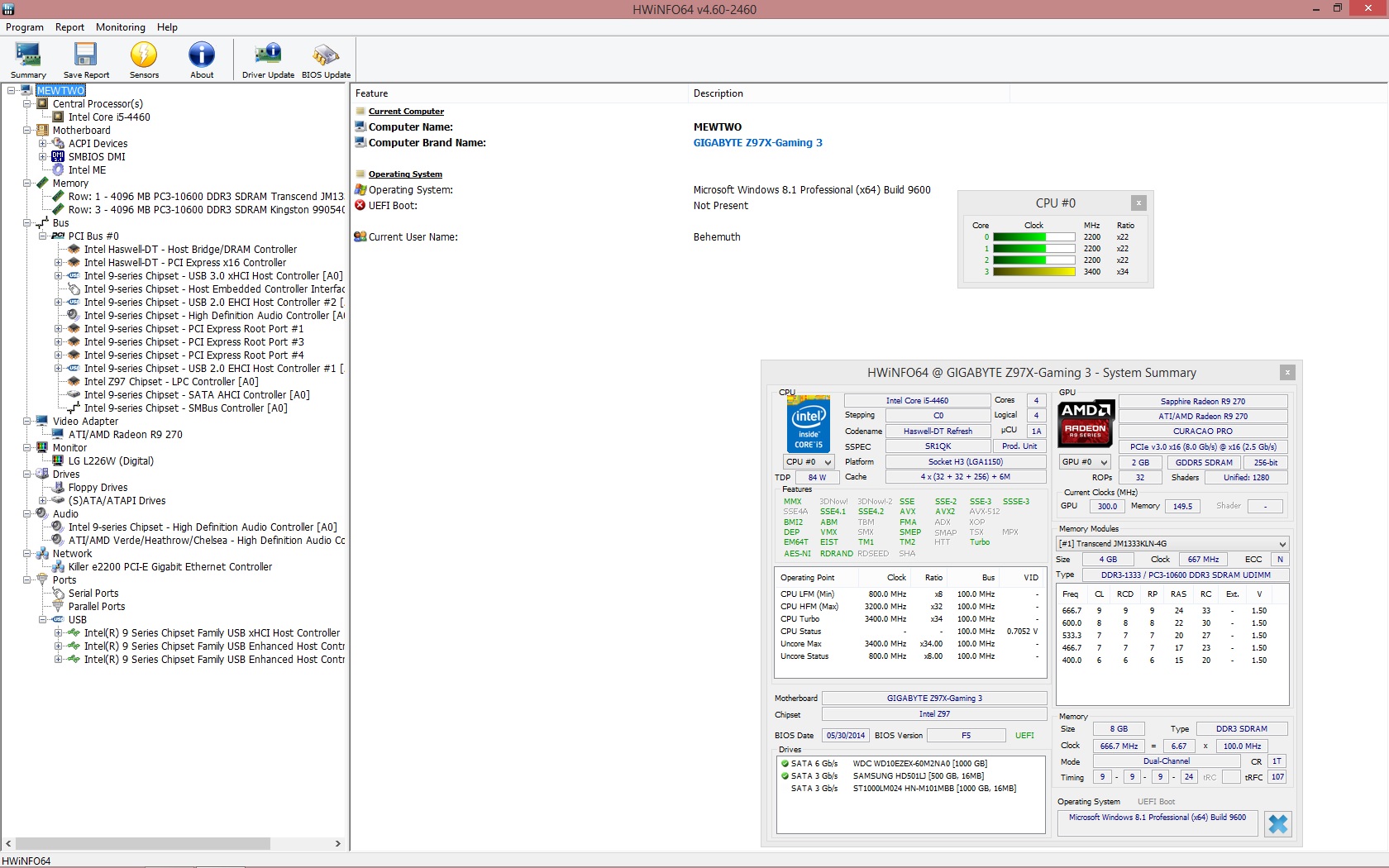This screenshot has height=868, width=1389.
Task: Click Core 3 clock bar in CPU #0 window
Action: coord(1034,272)
